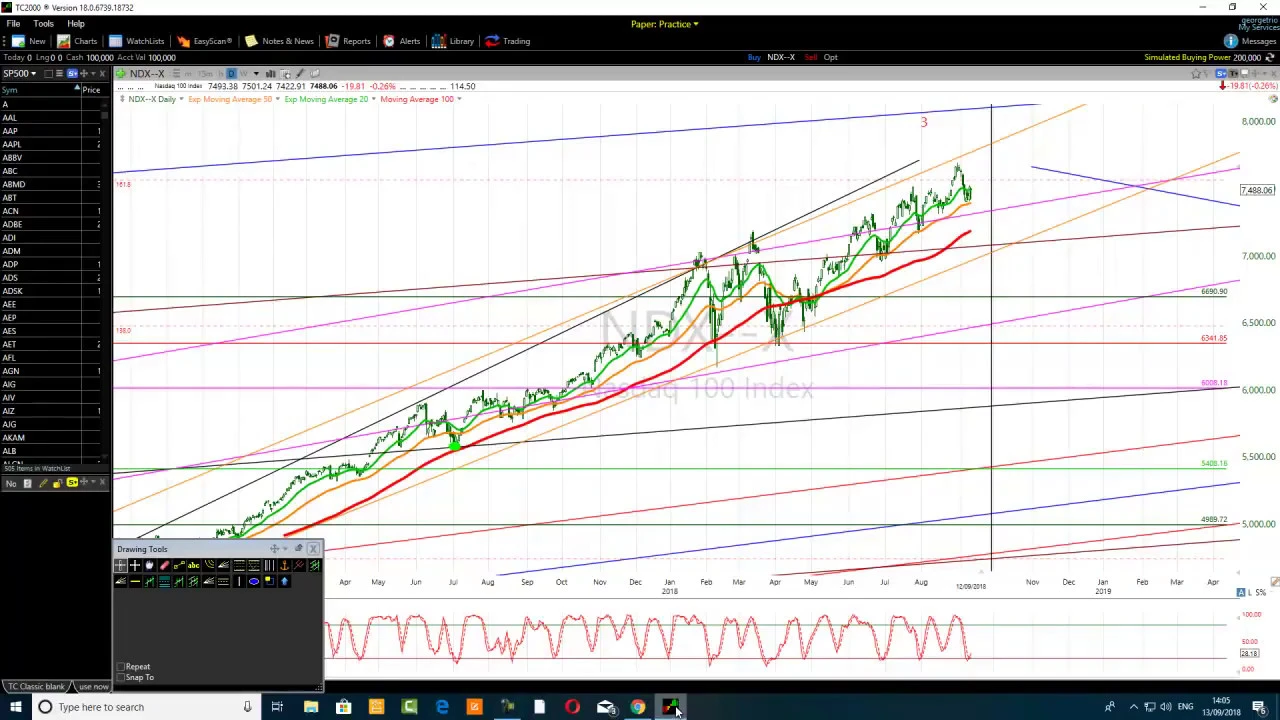Click the Price column header
The width and height of the screenshot is (1280, 720).
coord(91,90)
